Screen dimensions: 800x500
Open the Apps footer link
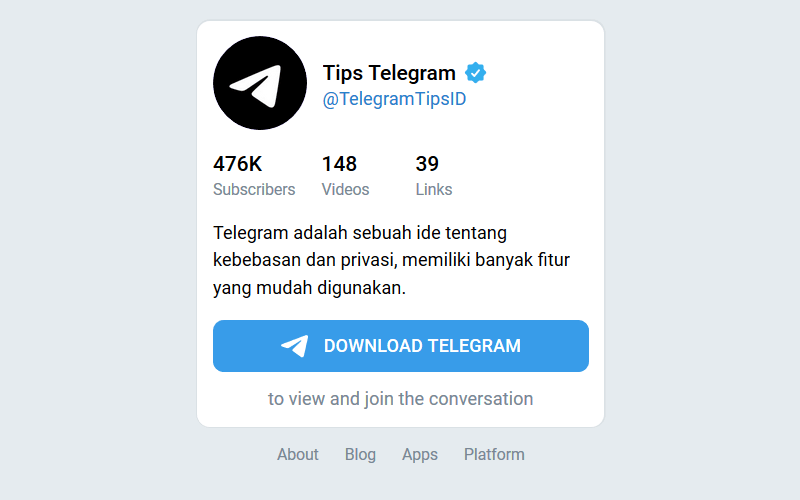coord(420,455)
